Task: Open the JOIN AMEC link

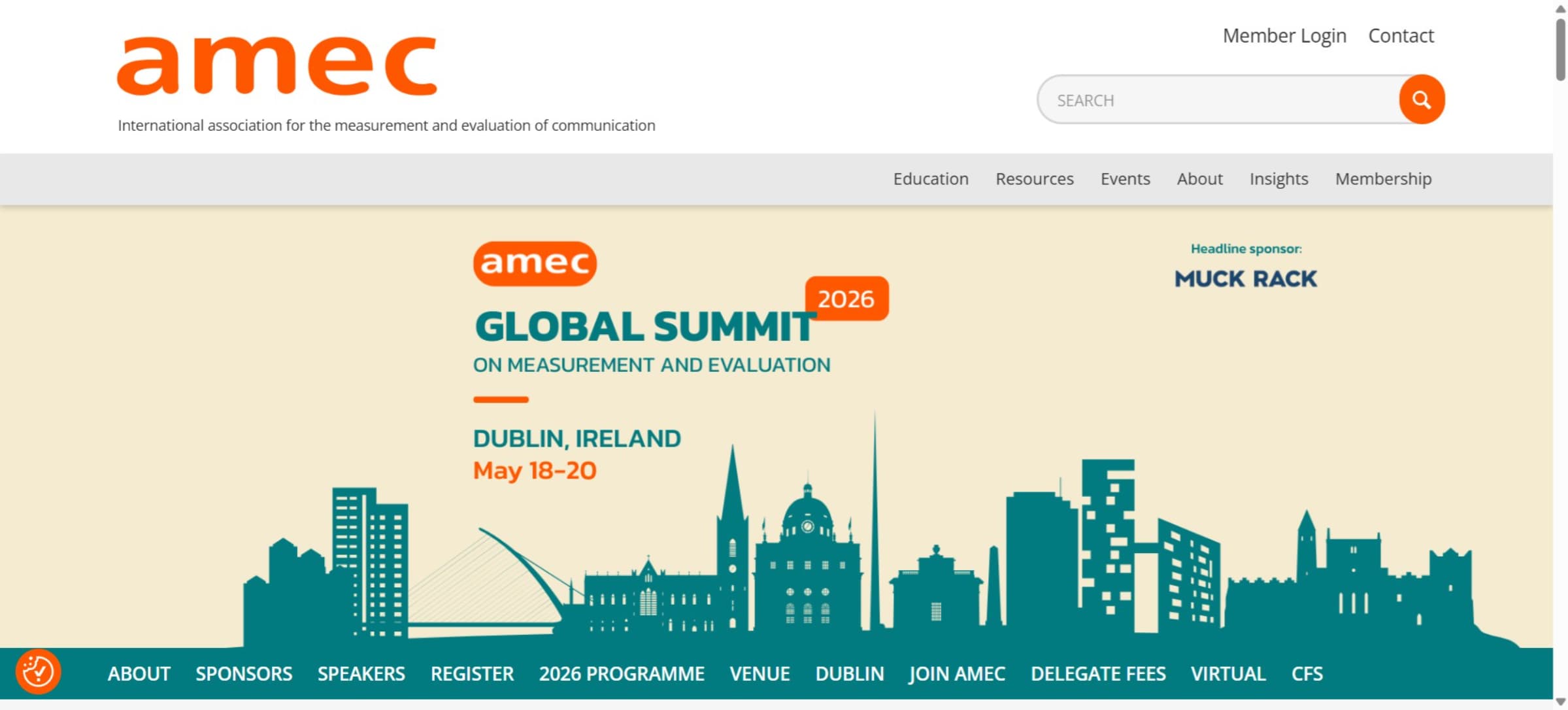Action: pyautogui.click(x=957, y=674)
